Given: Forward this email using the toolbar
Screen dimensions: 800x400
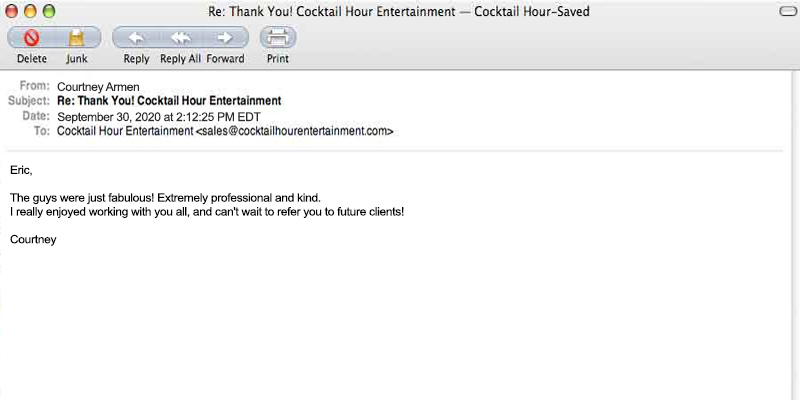Looking at the screenshot, I should pos(225,38).
